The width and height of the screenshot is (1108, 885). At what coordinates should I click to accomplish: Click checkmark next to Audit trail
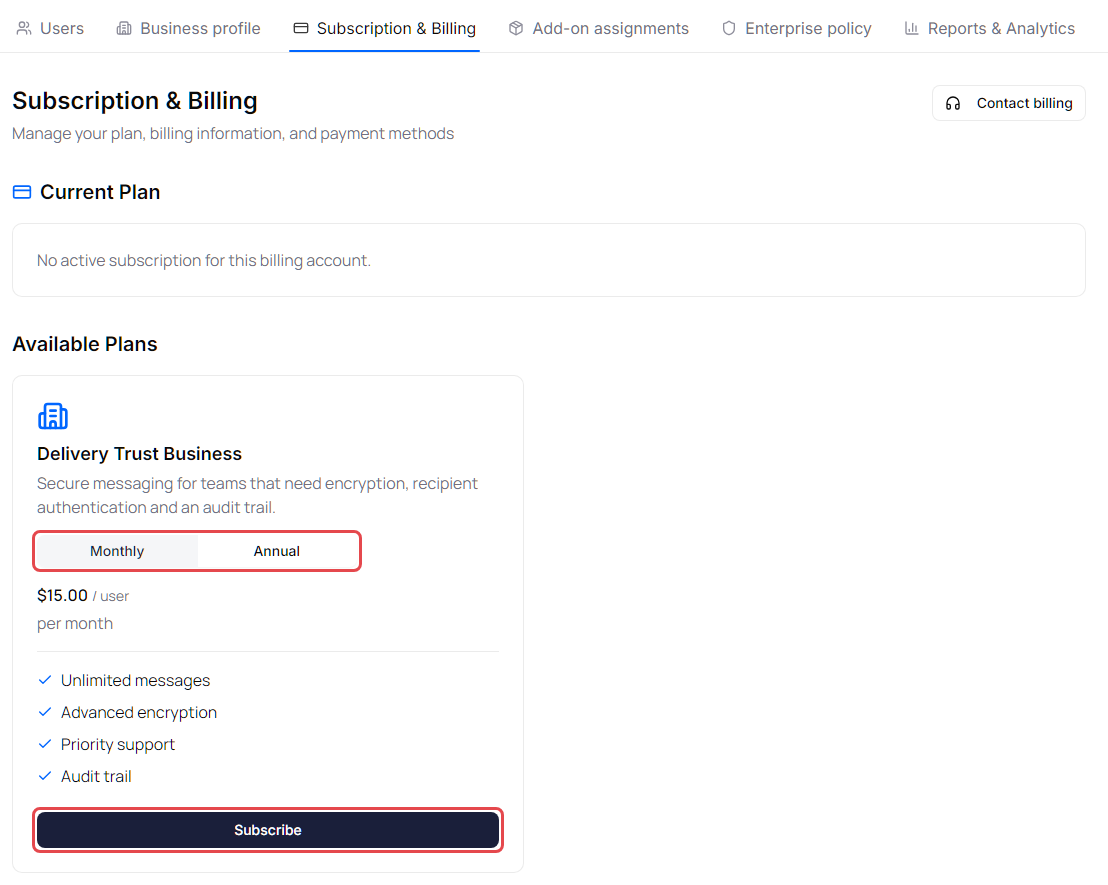coord(45,776)
